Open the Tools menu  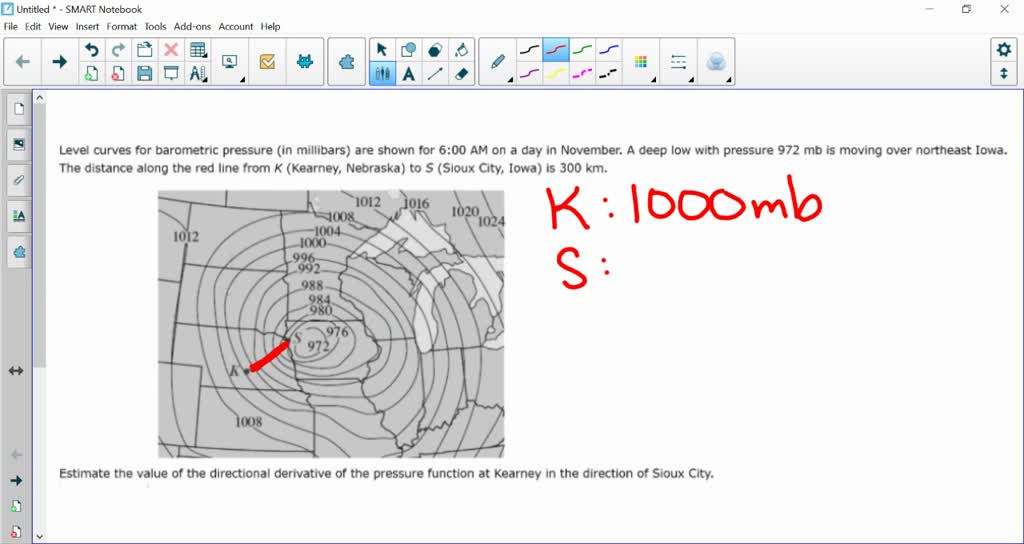[x=155, y=27]
